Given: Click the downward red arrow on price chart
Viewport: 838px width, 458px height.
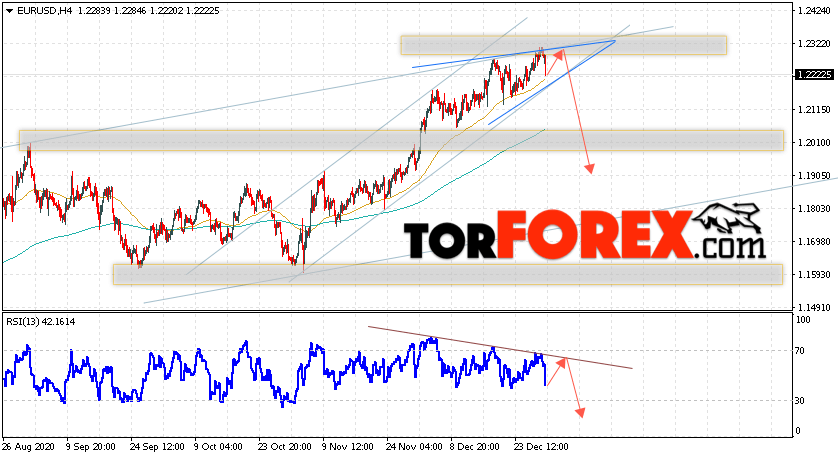Looking at the screenshot, I should click(577, 111).
